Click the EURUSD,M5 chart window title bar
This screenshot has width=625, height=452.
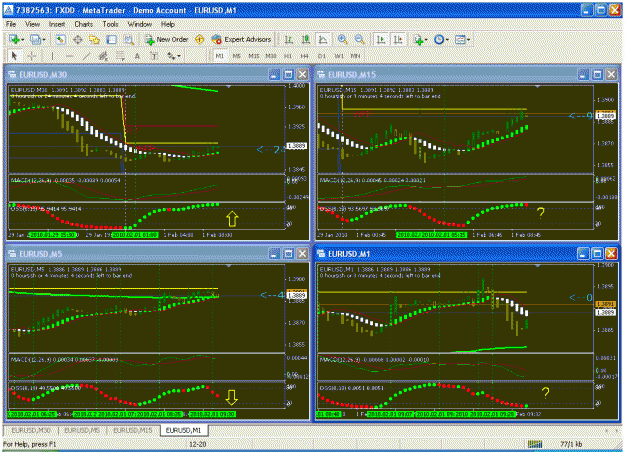click(138, 254)
